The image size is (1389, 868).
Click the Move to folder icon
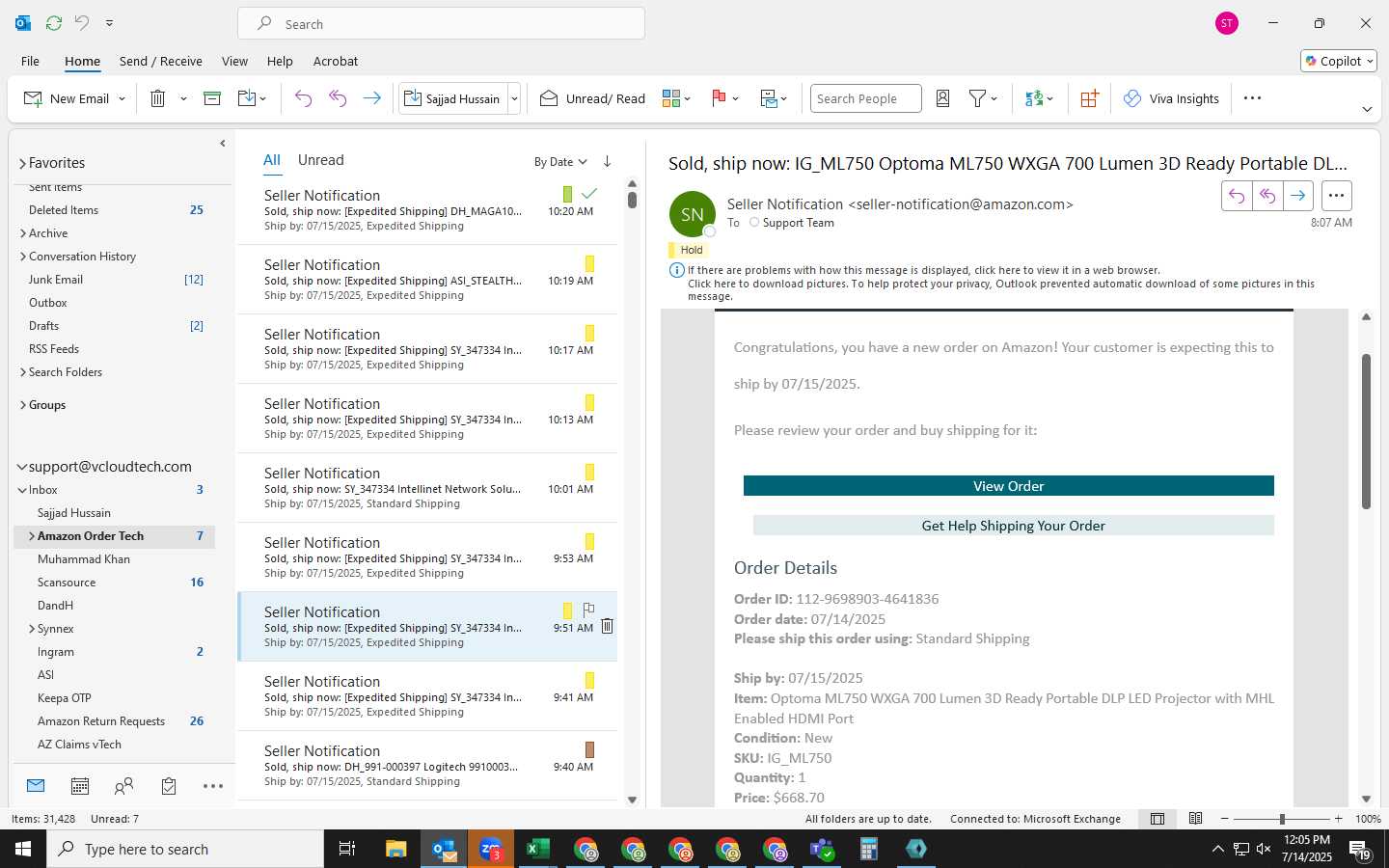click(x=247, y=98)
